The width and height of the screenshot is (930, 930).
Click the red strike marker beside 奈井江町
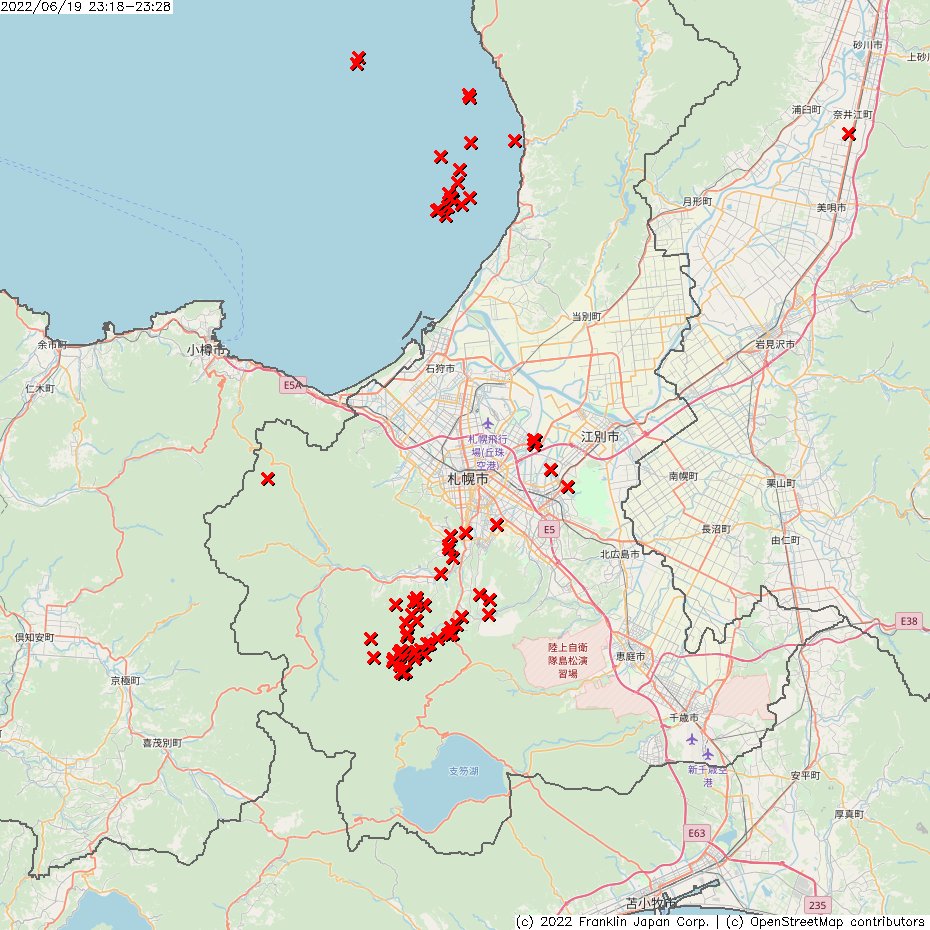(849, 134)
